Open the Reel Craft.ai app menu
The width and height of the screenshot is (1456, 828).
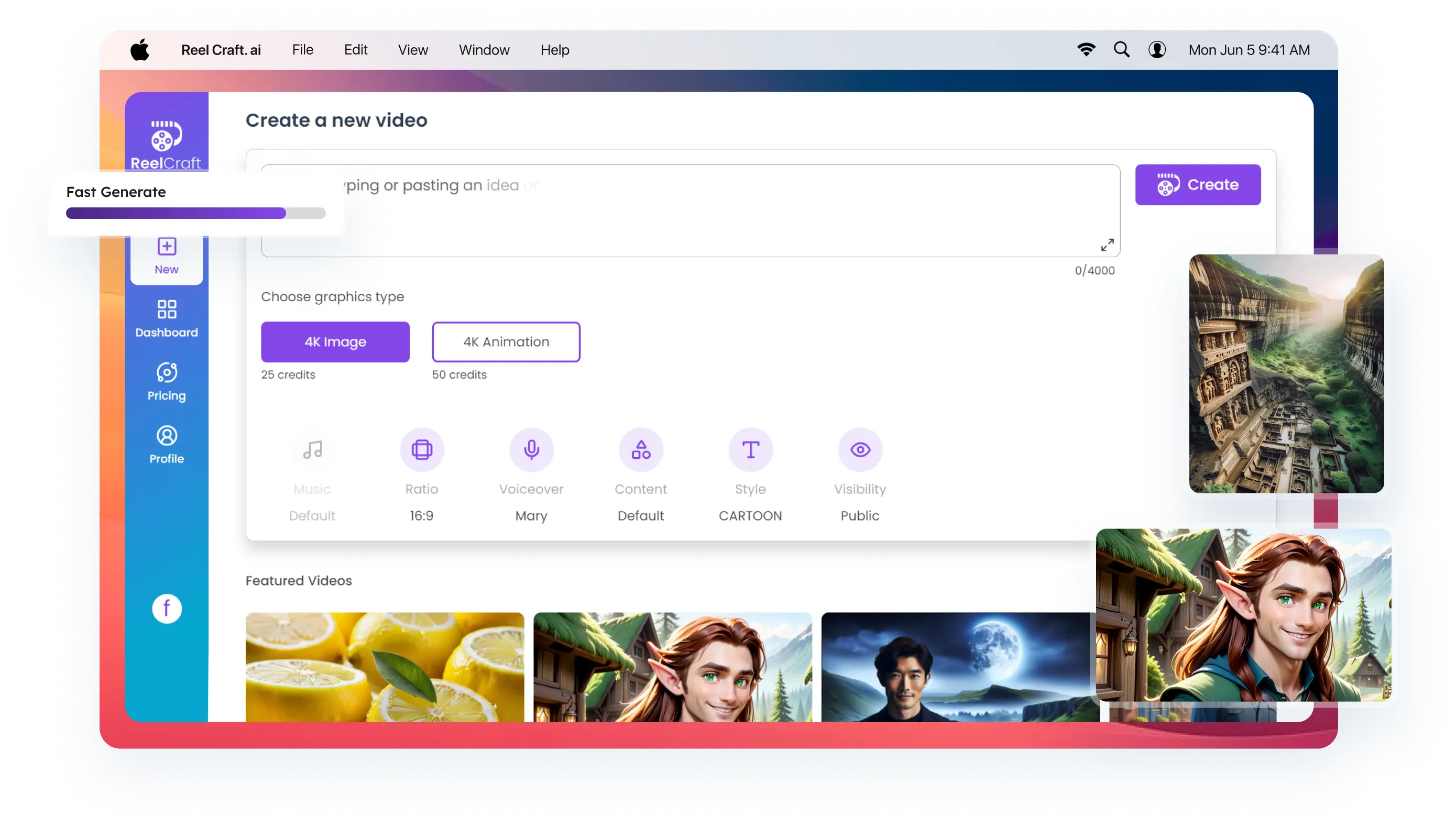[x=221, y=50]
